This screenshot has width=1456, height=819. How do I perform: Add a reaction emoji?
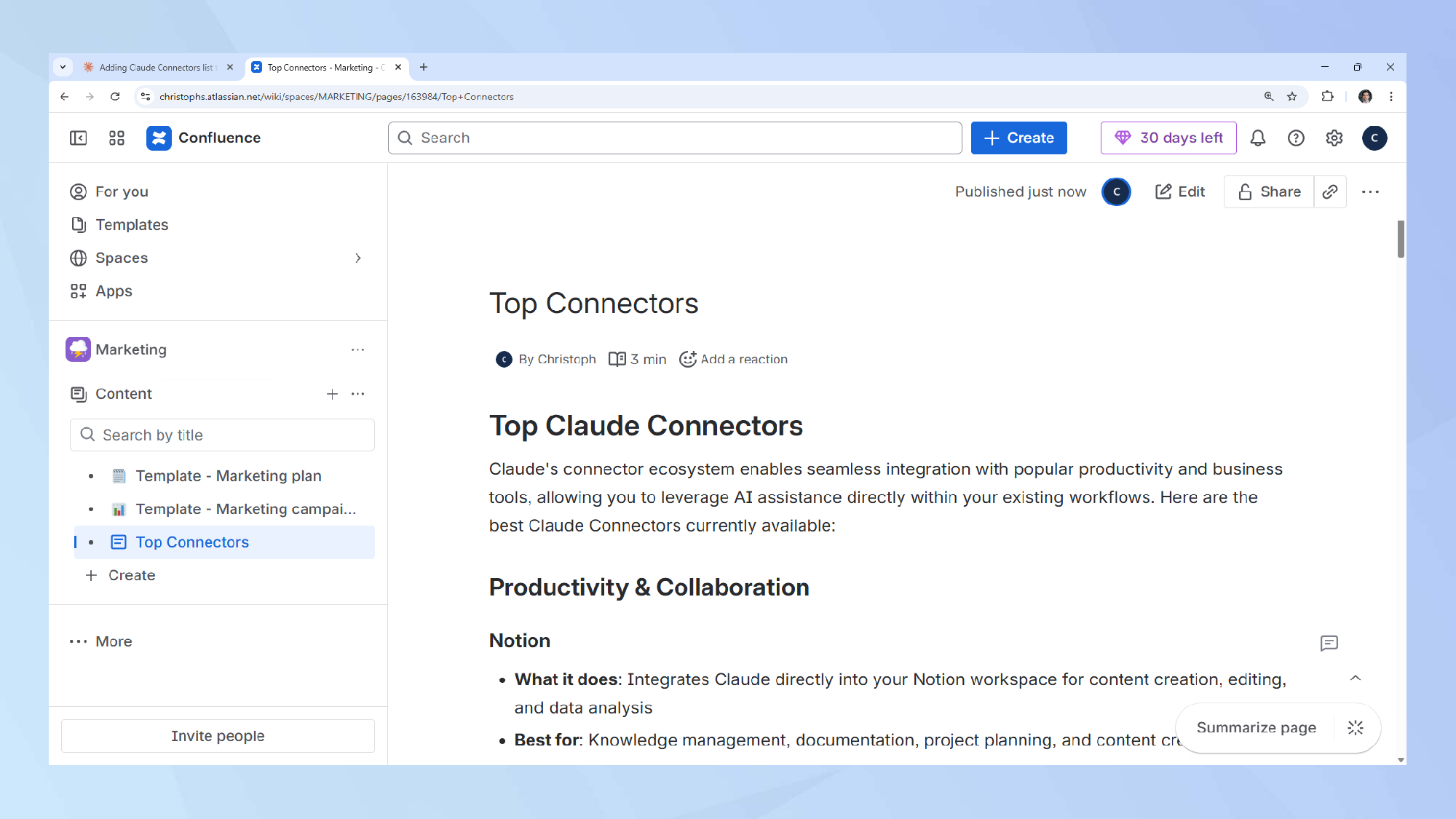(x=733, y=359)
